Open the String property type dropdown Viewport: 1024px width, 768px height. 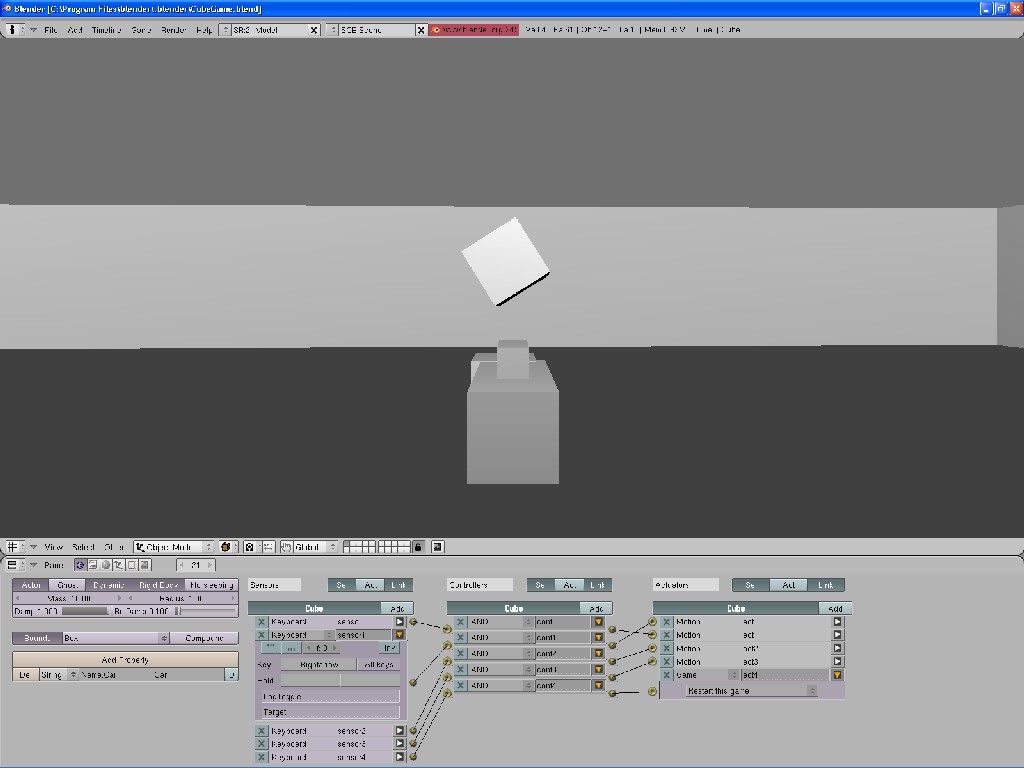pyautogui.click(x=59, y=675)
